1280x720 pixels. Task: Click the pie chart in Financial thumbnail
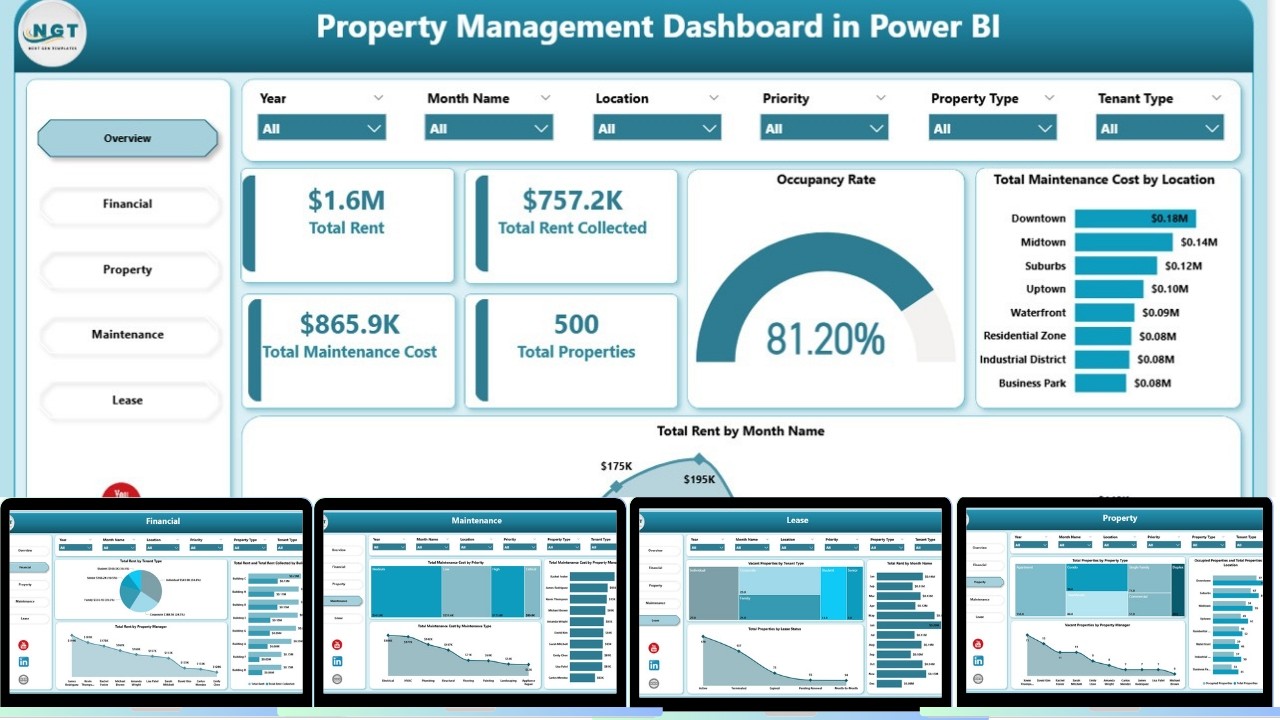pos(141,591)
